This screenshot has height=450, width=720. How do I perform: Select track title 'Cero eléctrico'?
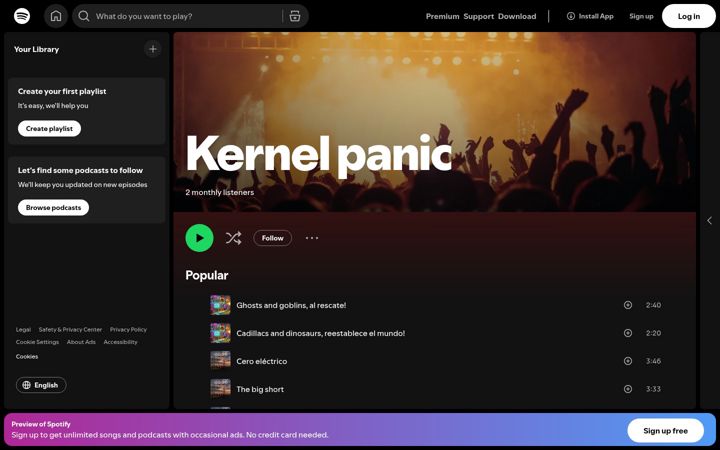point(262,361)
